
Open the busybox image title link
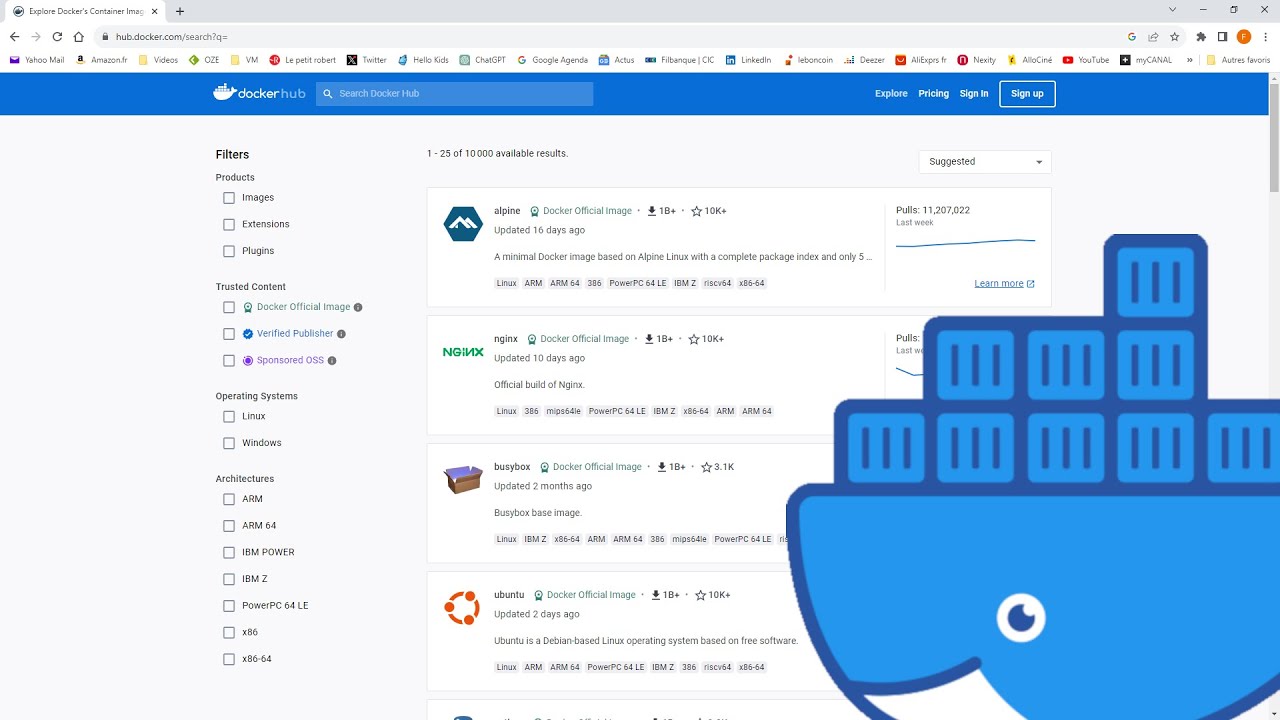[x=512, y=467]
